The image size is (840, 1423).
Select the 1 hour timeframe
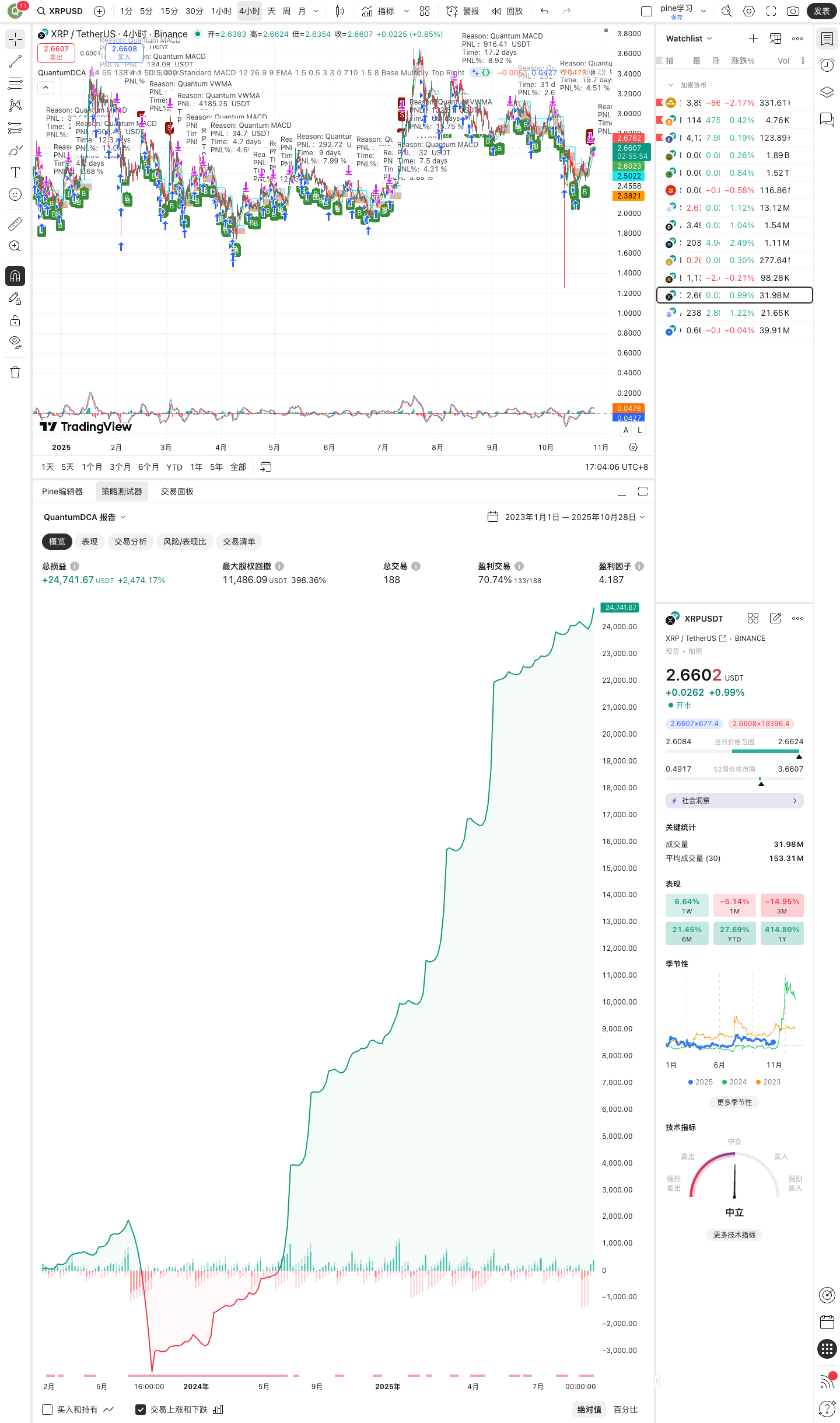point(221,11)
